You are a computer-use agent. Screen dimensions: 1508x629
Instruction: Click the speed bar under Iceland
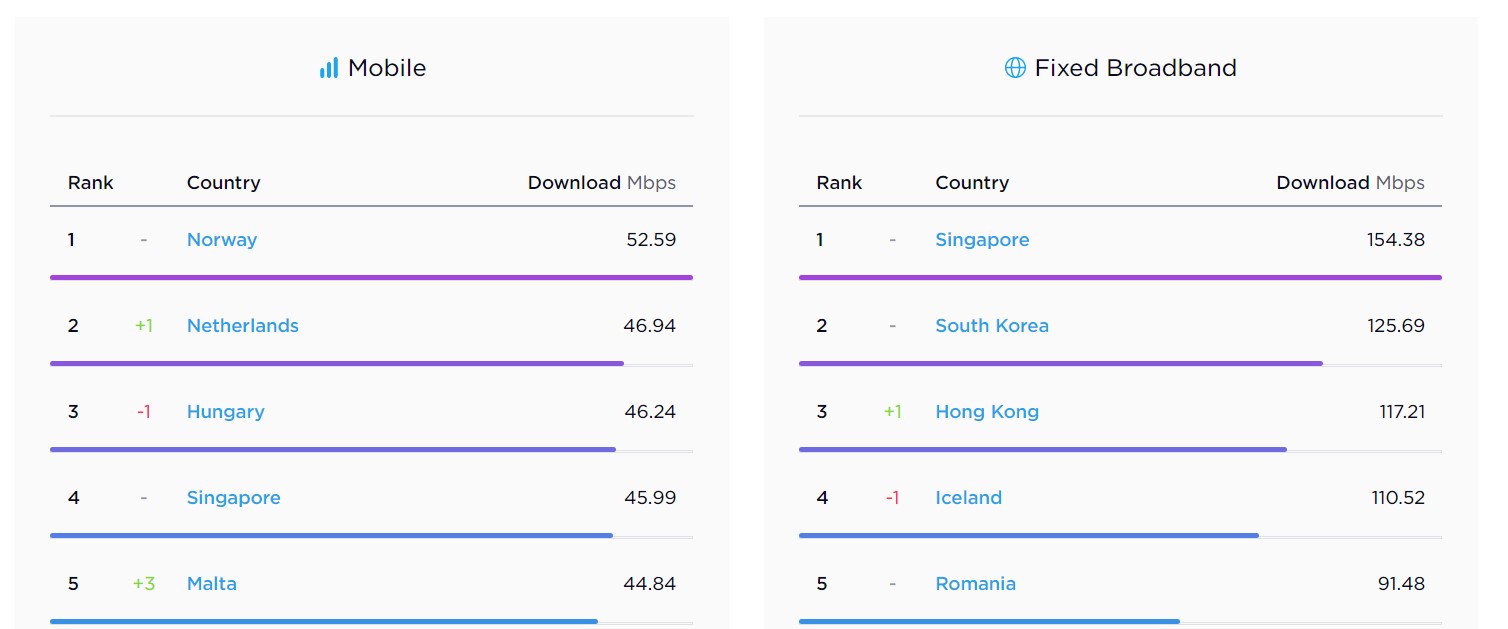1029,535
